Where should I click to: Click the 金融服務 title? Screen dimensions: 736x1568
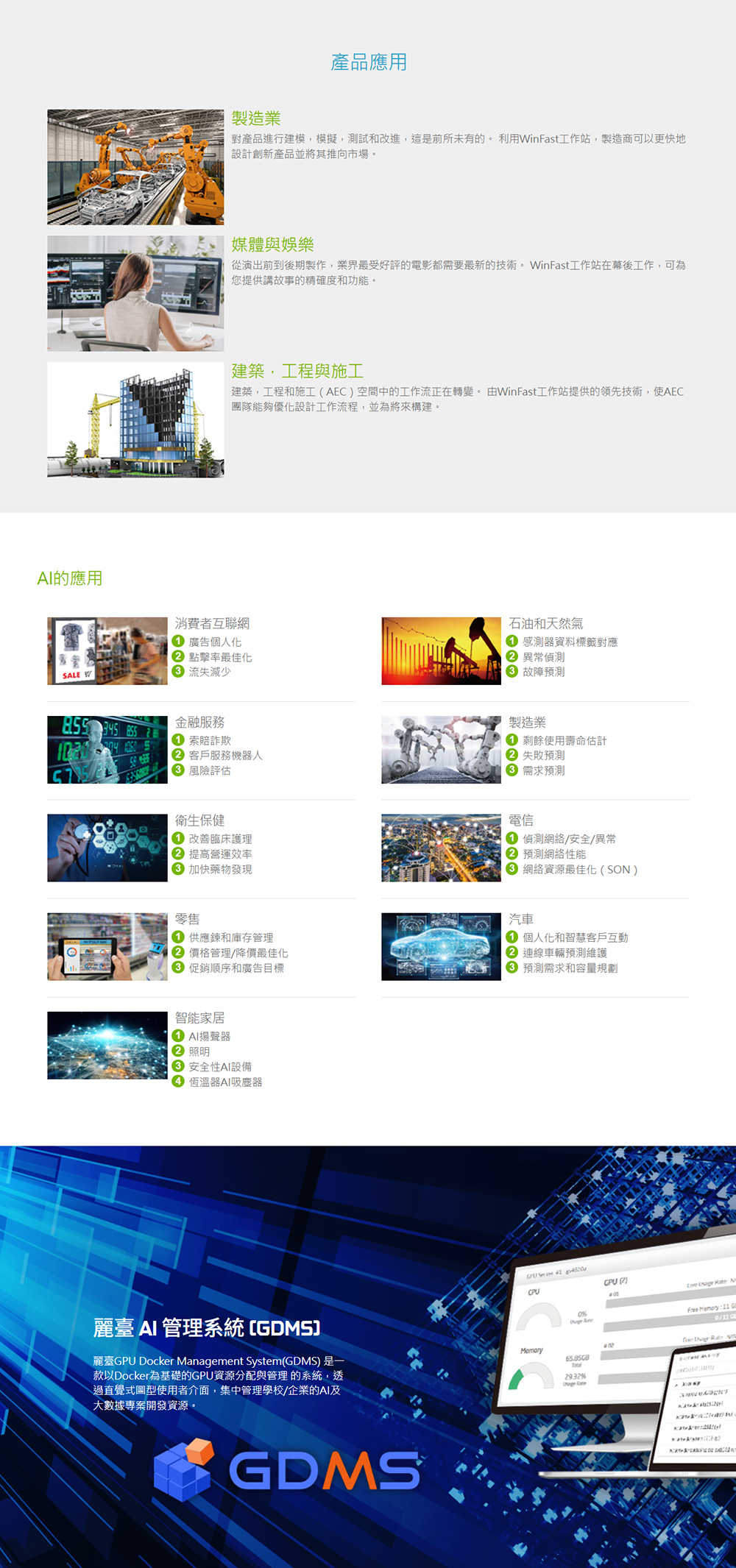(199, 722)
